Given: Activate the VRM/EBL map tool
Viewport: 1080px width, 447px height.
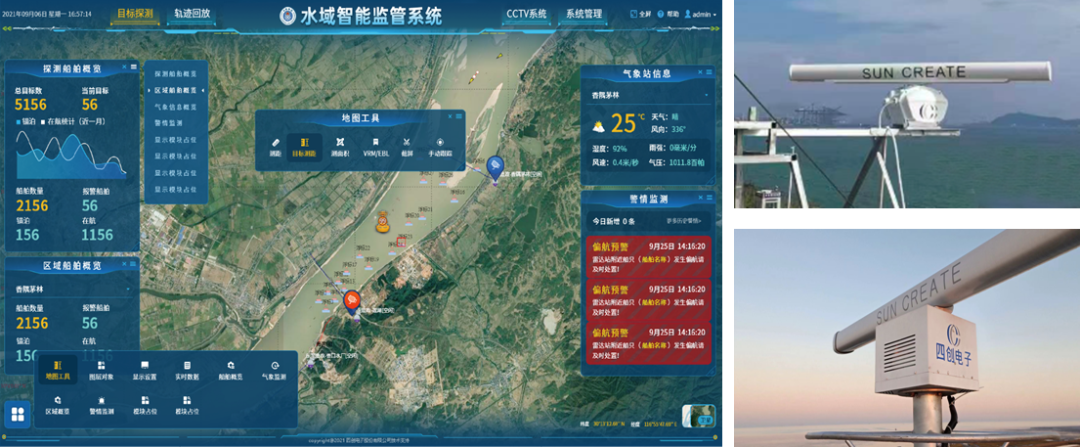Looking at the screenshot, I should (x=375, y=146).
